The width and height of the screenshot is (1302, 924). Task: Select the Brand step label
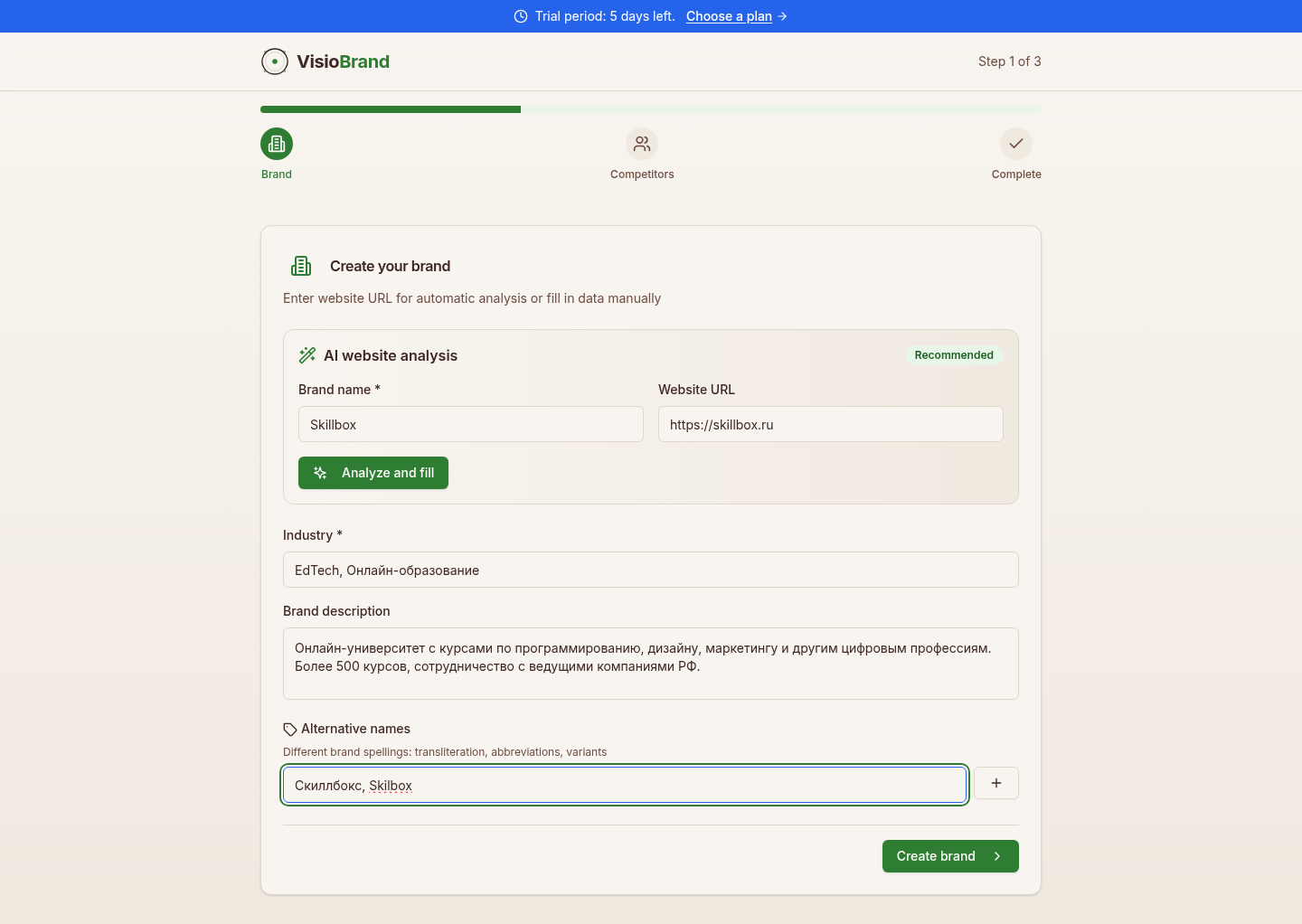pyautogui.click(x=276, y=174)
